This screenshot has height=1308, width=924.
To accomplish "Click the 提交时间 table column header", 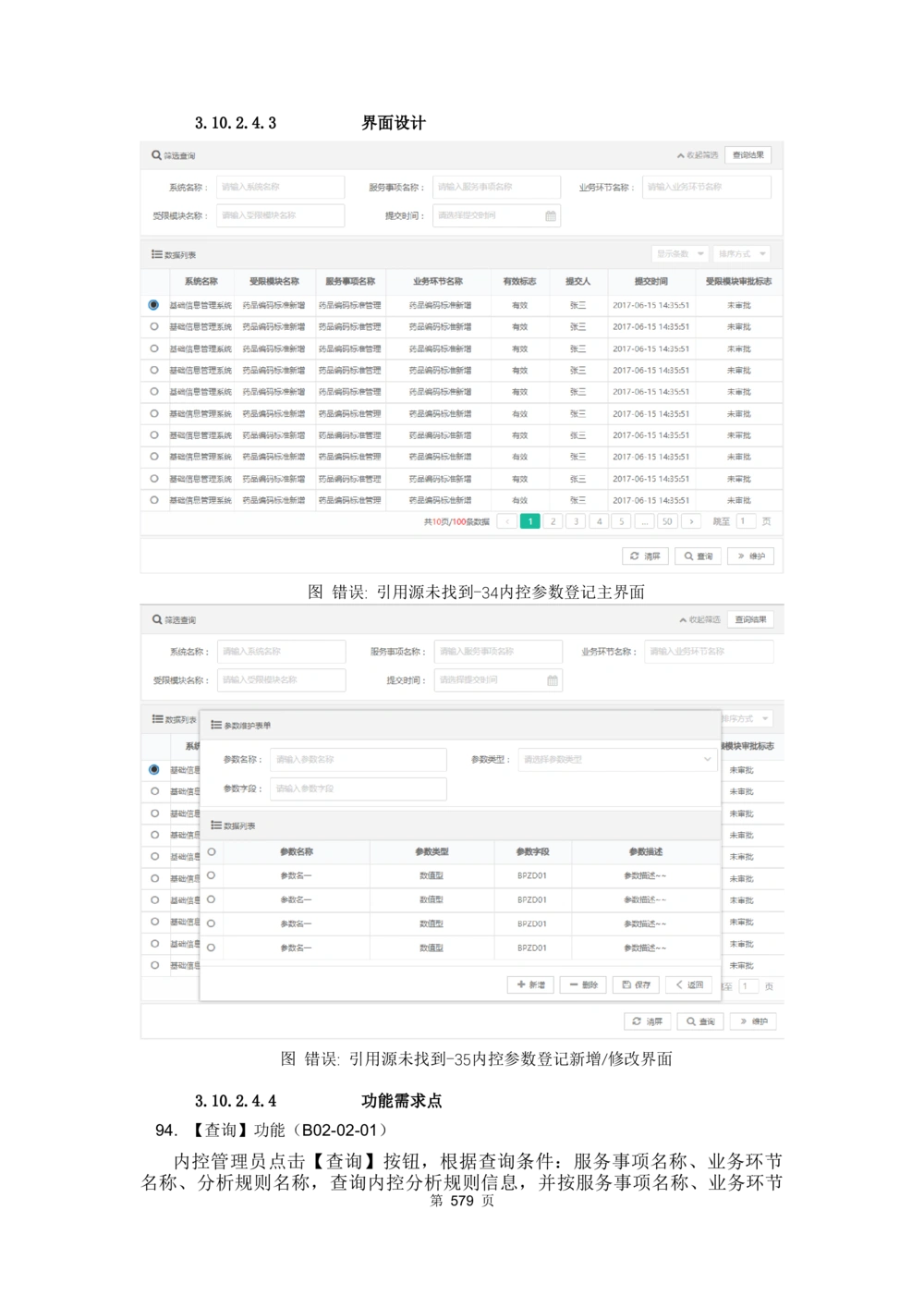I will pyautogui.click(x=650, y=281).
